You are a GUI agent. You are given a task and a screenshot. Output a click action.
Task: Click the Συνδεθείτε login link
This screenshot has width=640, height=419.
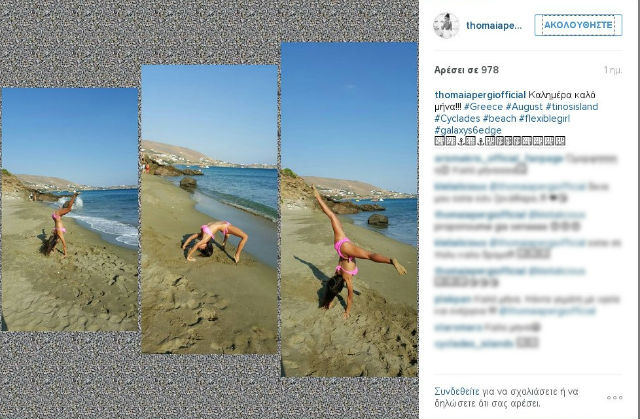tap(457, 392)
